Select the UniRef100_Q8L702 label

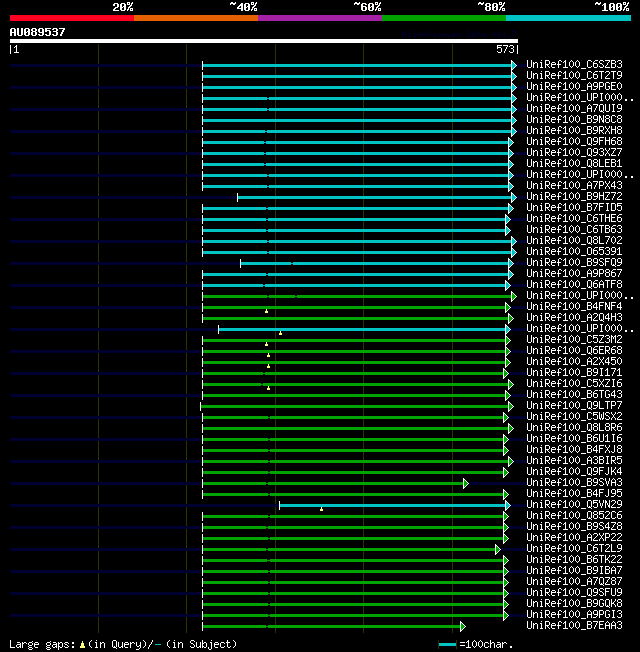[574, 240]
